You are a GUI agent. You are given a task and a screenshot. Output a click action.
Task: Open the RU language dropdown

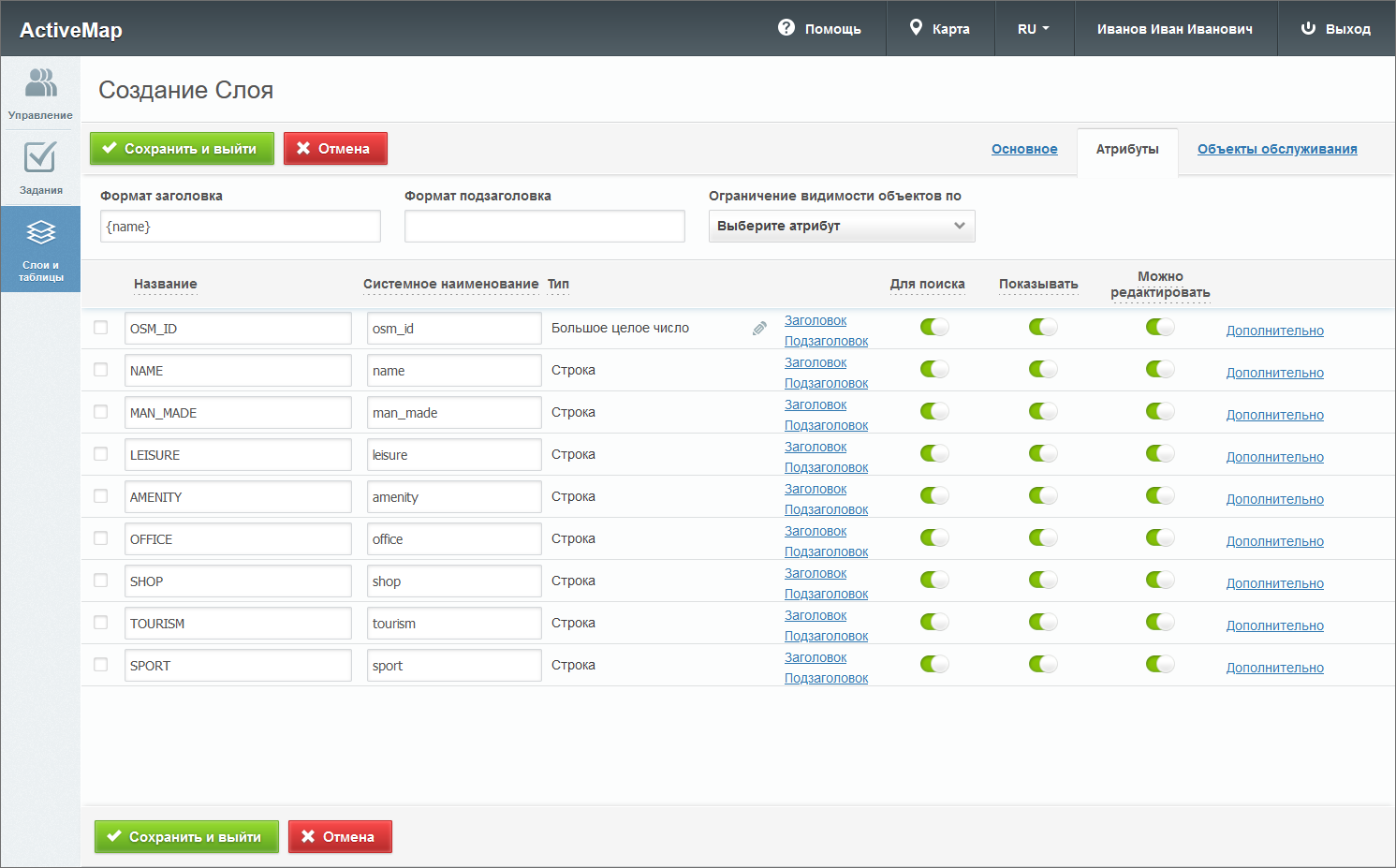(x=1033, y=29)
